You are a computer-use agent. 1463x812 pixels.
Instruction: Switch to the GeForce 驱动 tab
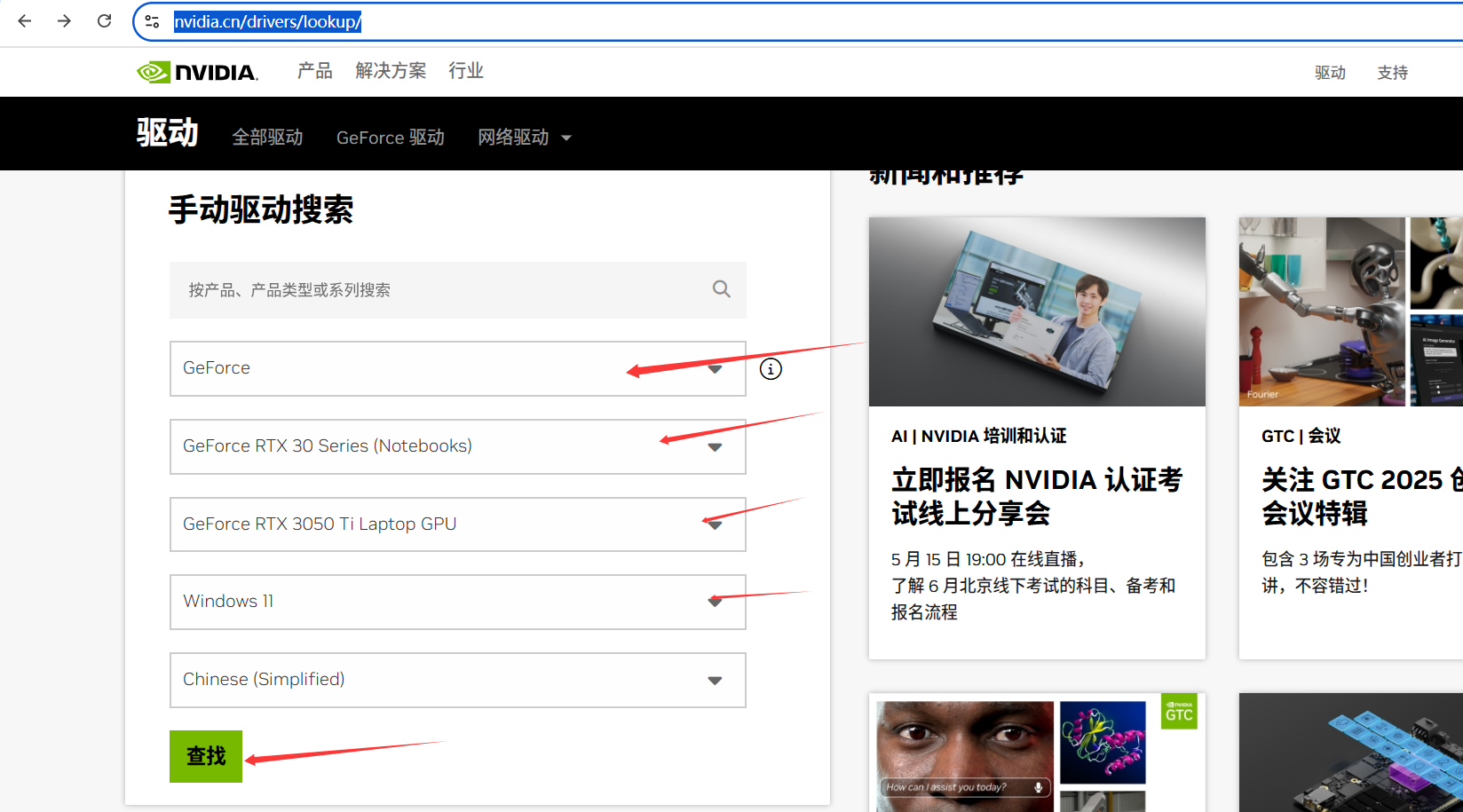[x=391, y=138]
